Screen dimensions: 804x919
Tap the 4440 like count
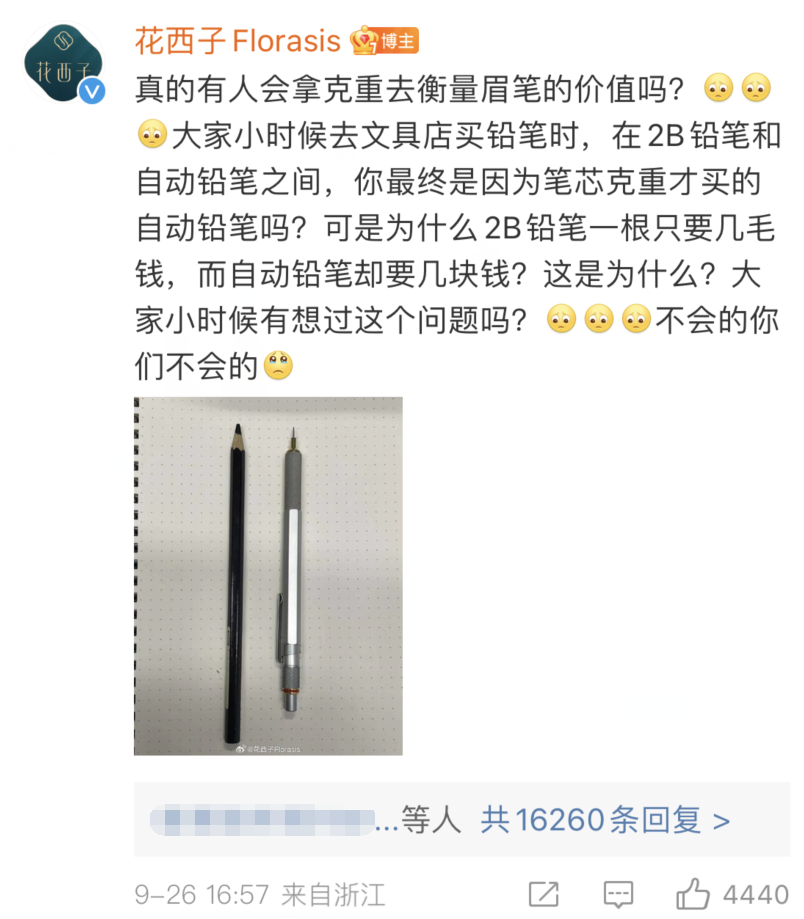click(756, 894)
